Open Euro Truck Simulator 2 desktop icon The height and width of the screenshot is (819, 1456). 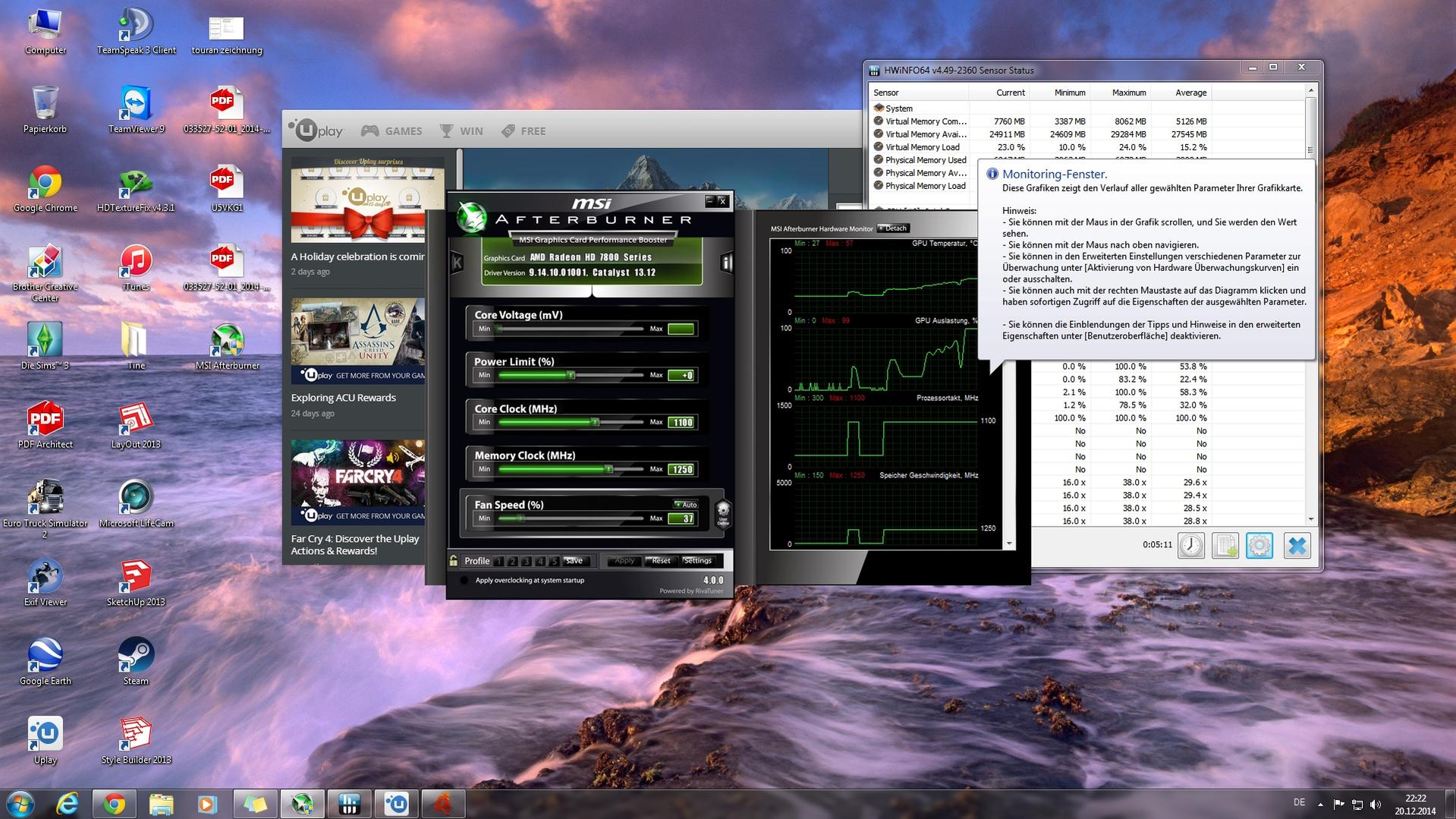point(46,509)
